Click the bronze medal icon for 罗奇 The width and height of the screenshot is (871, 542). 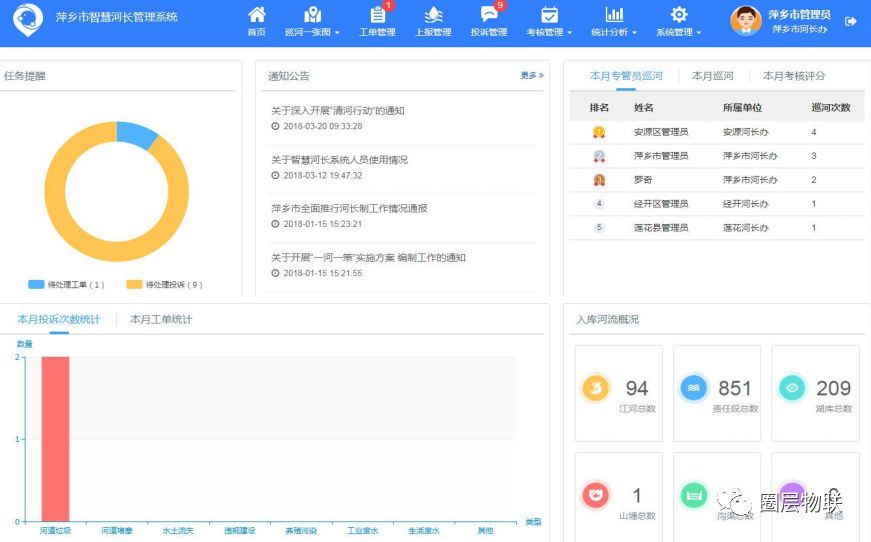[x=599, y=180]
